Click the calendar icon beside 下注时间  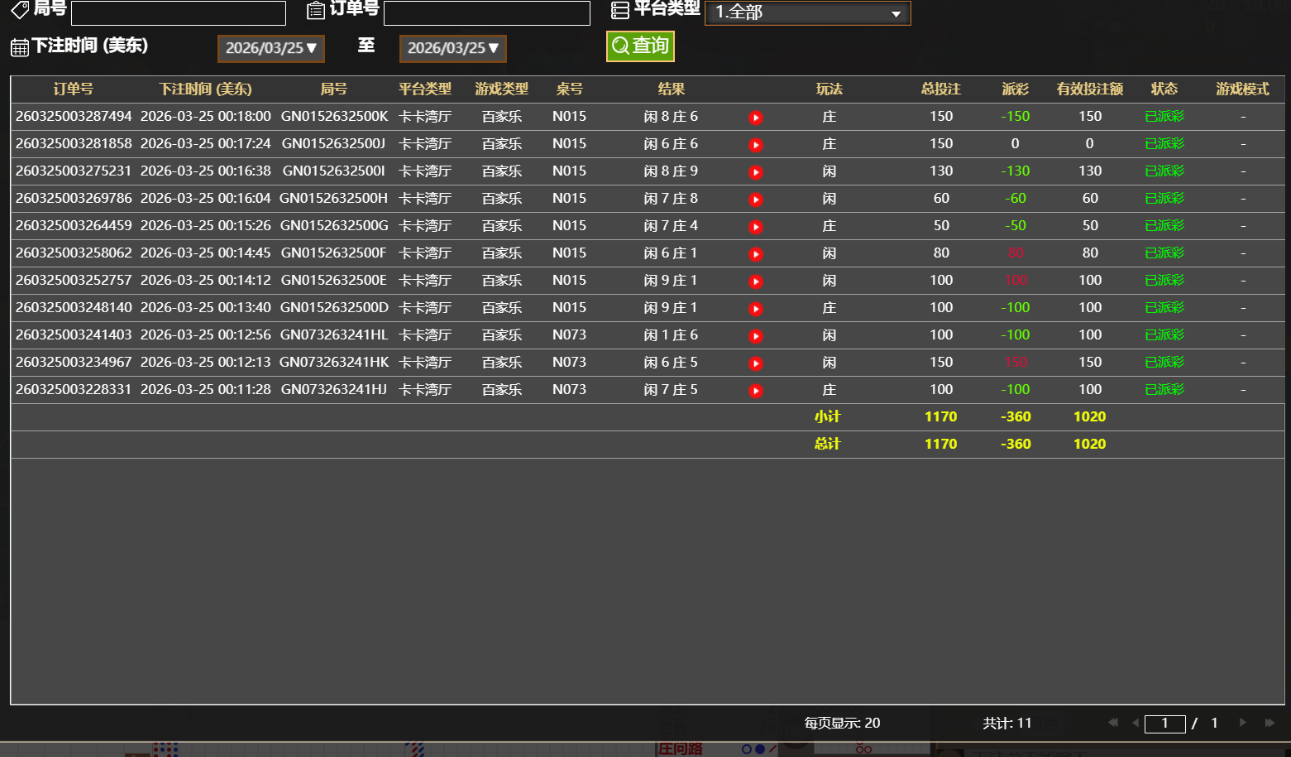point(19,47)
